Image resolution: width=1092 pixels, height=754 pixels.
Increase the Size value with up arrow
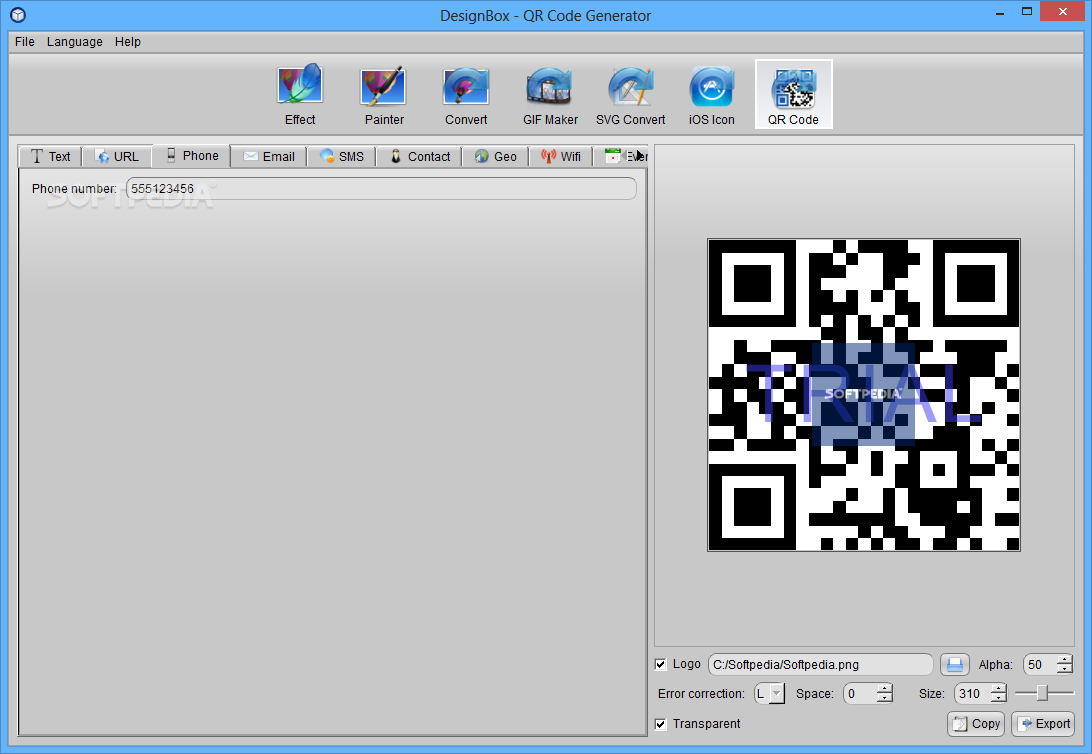(x=999, y=689)
